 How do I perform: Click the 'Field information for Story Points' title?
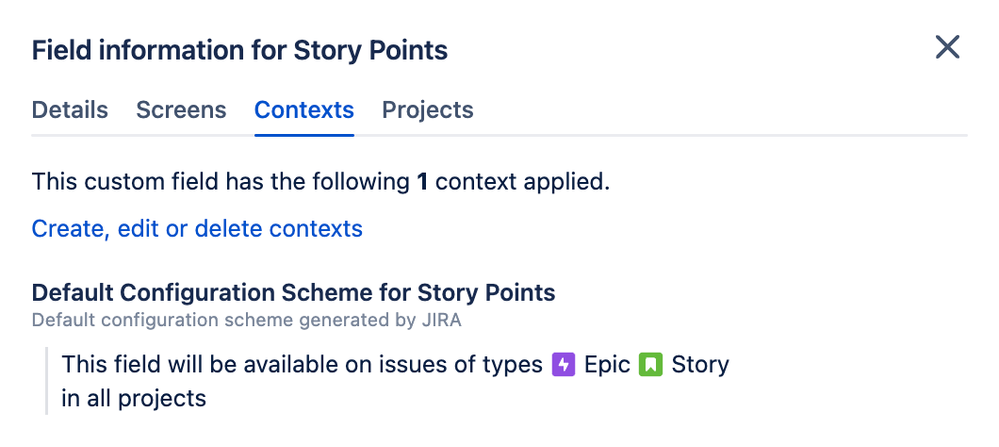[x=240, y=50]
